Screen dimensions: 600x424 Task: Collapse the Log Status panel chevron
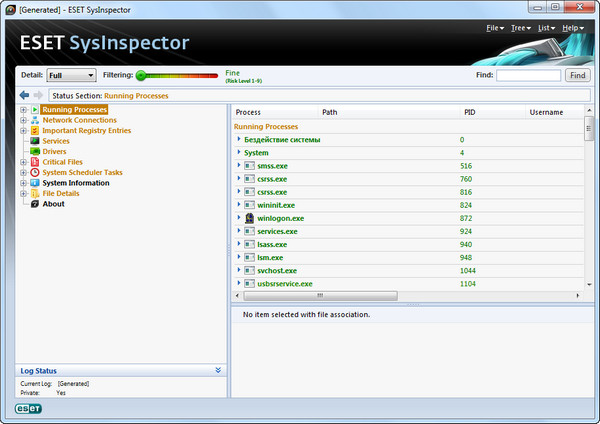218,370
